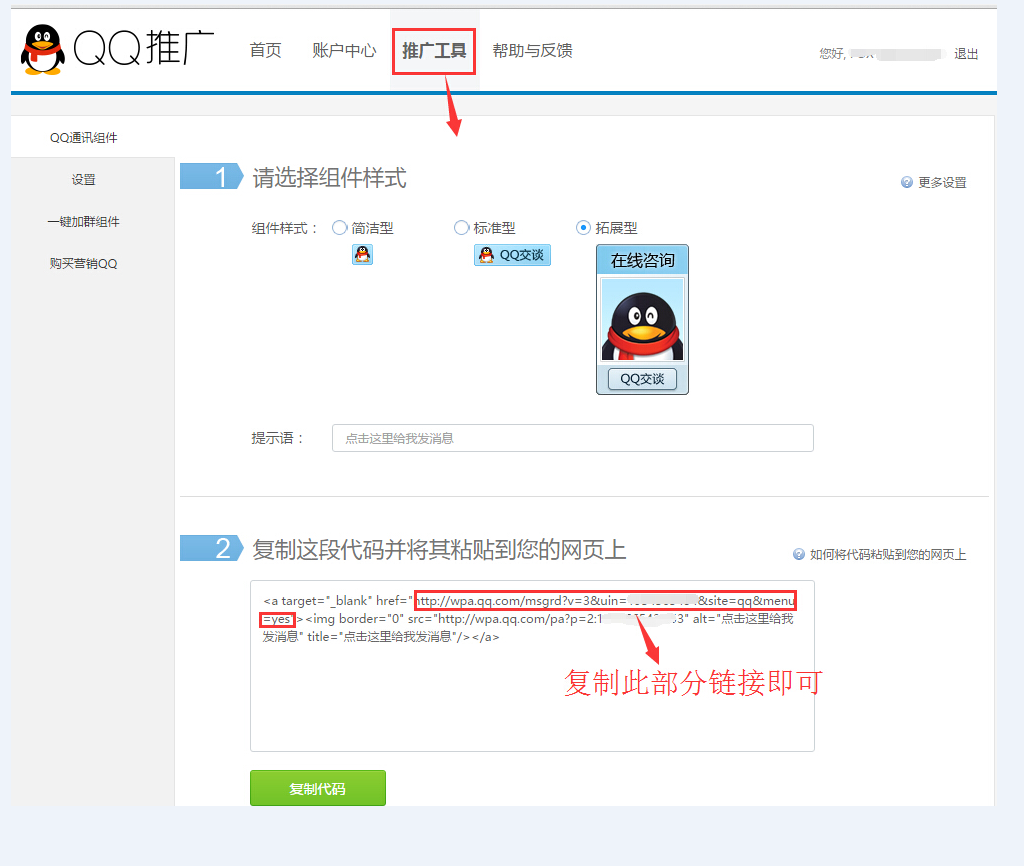Open 设置 in the left sidebar

(x=84, y=180)
